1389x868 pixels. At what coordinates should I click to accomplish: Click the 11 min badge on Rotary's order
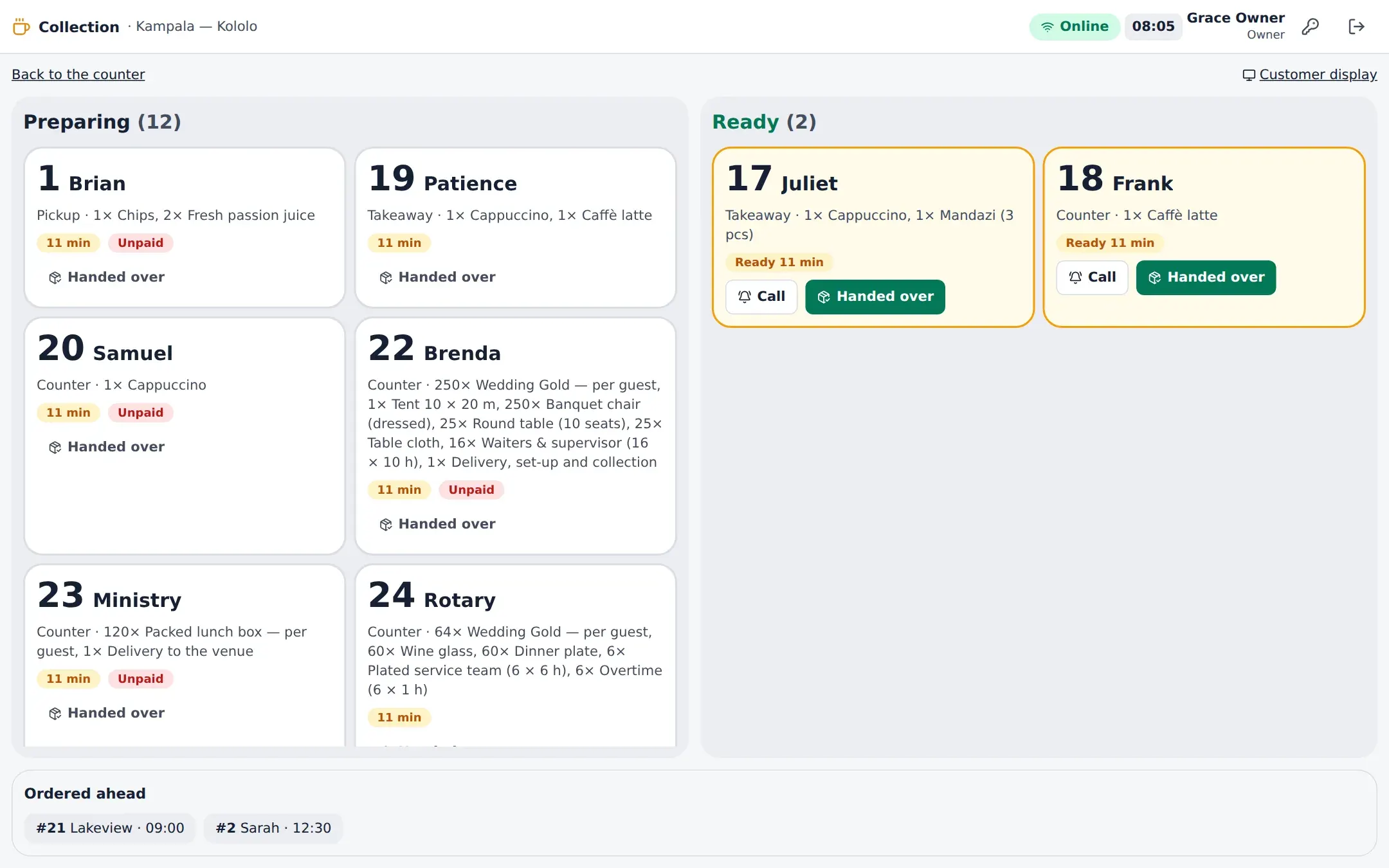pyautogui.click(x=399, y=718)
